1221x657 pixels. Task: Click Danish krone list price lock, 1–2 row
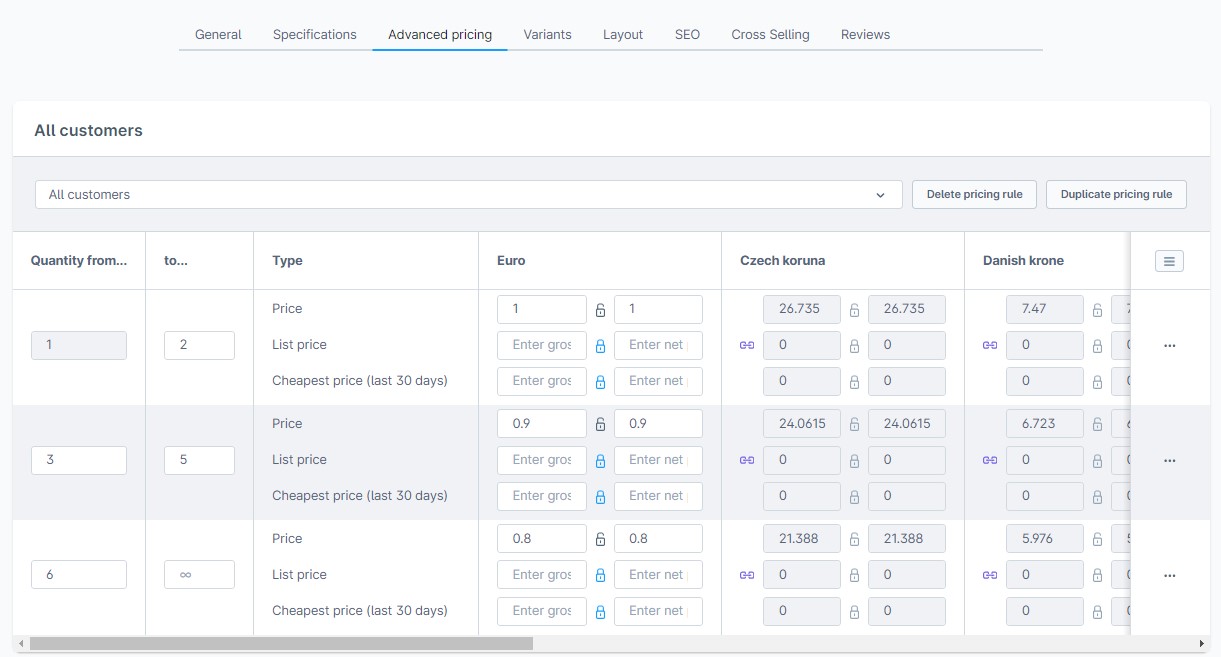point(1097,346)
